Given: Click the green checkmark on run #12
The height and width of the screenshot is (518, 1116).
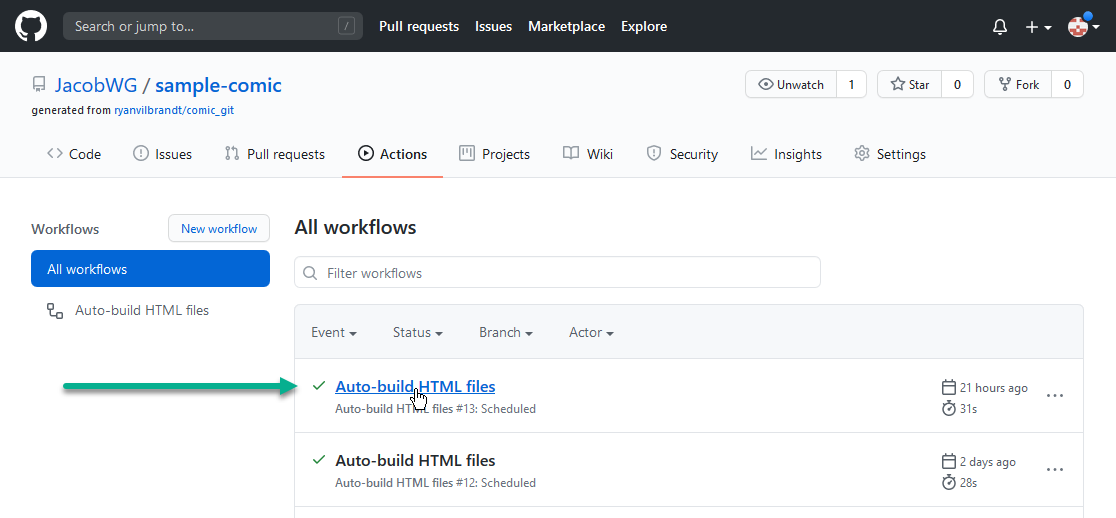Looking at the screenshot, I should click(x=319, y=460).
